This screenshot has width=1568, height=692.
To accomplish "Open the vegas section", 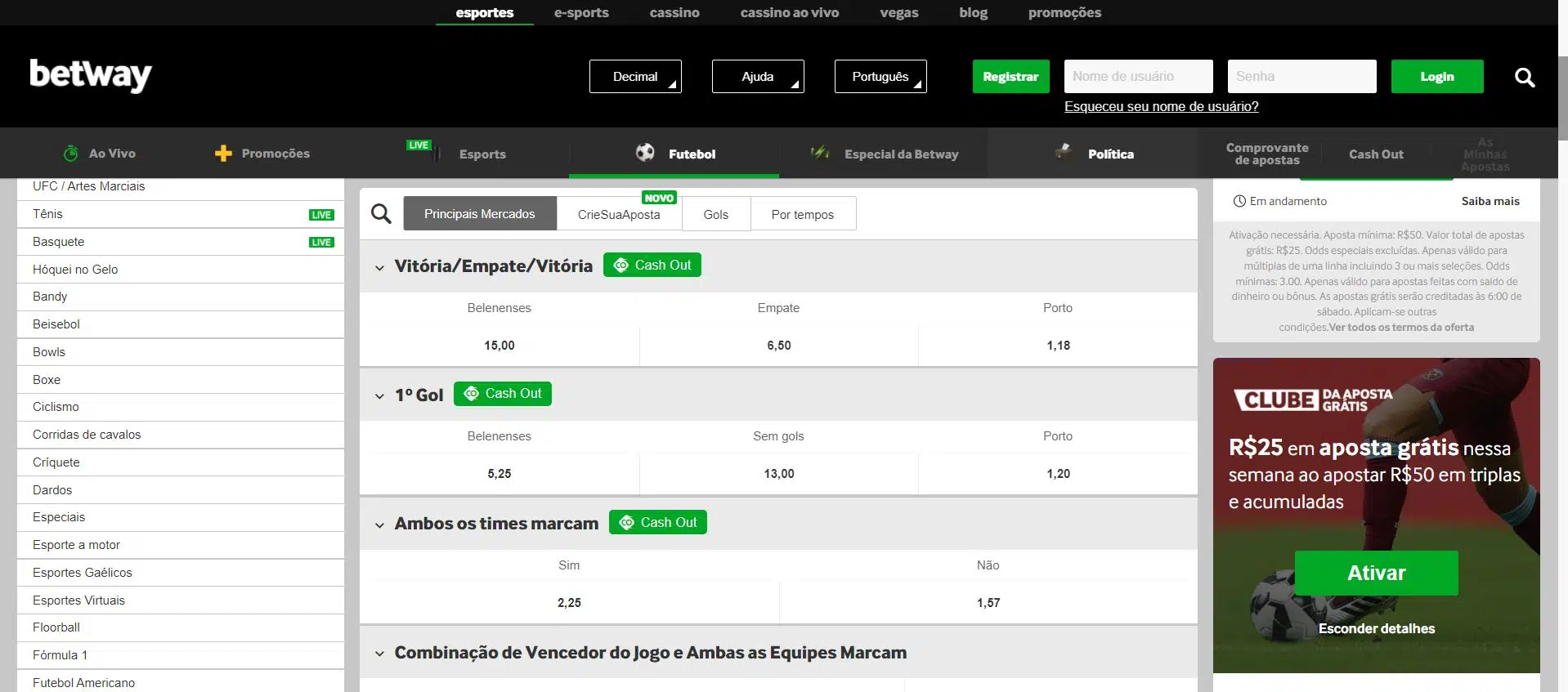I will 899,12.
